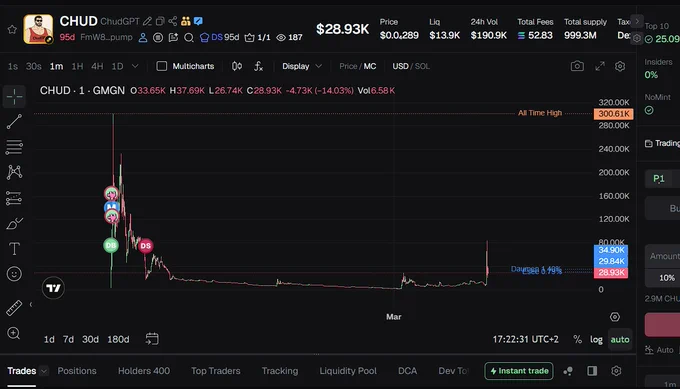Switch currency to SOL
This screenshot has width=680, height=389.
tap(422, 66)
